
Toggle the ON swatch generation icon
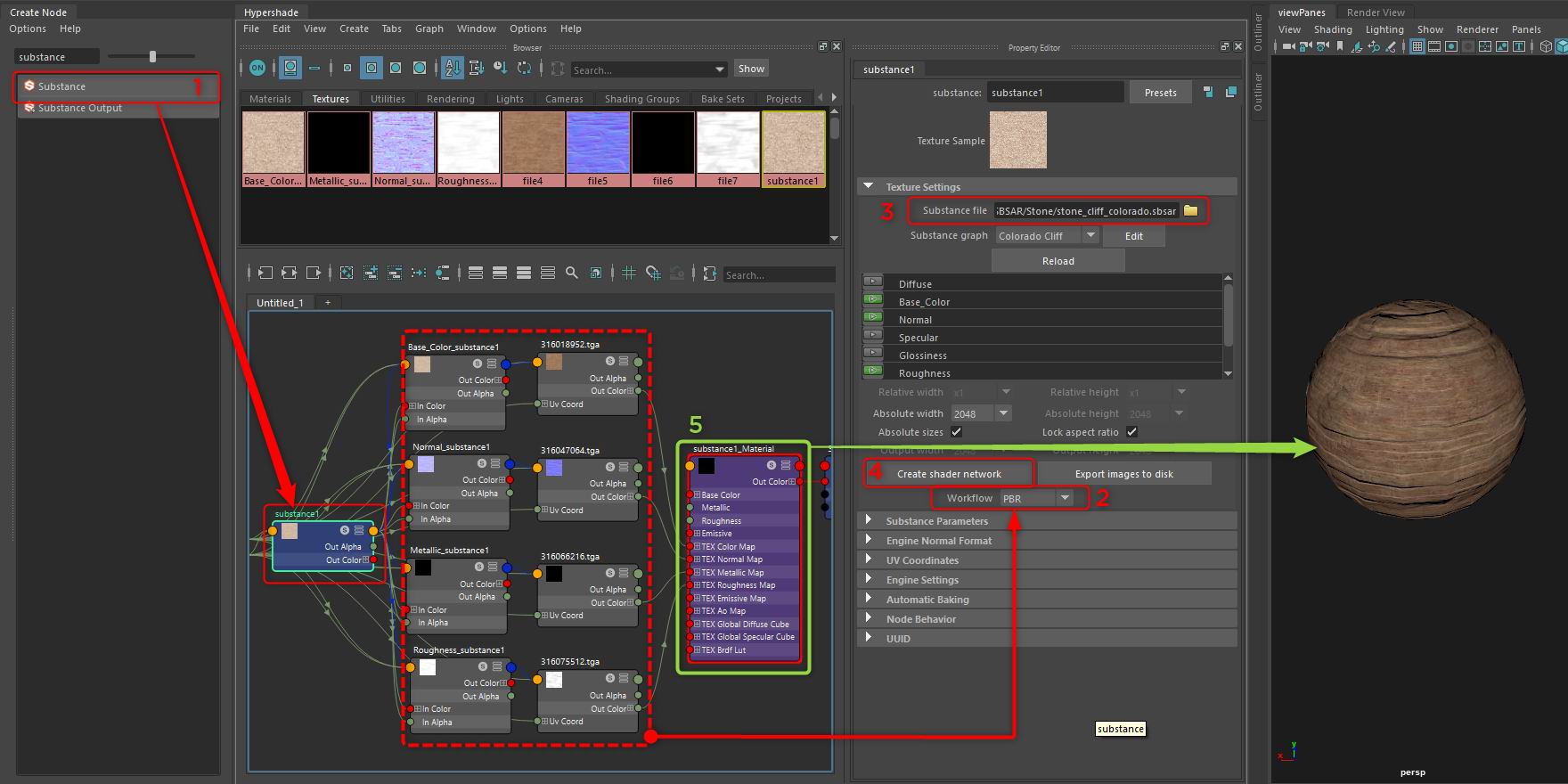click(257, 68)
